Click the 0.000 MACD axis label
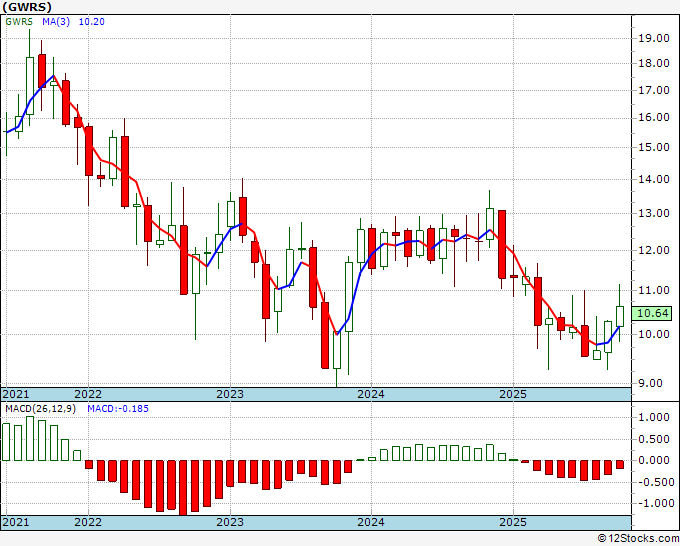This screenshot has width=680, height=546. 654,460
